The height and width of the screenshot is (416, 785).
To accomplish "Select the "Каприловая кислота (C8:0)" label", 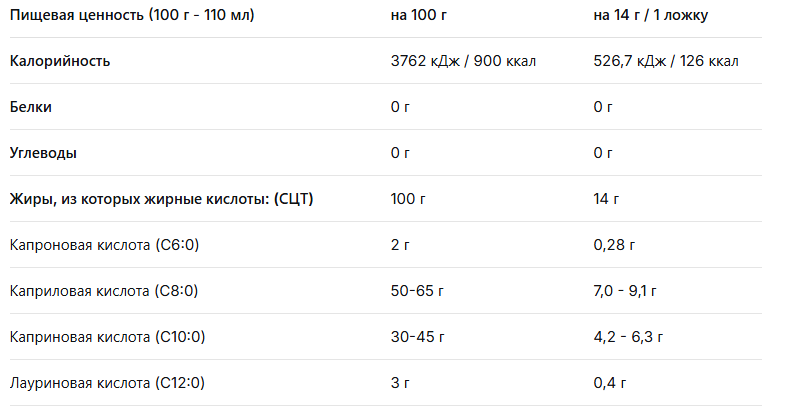I will pyautogui.click(x=104, y=291).
